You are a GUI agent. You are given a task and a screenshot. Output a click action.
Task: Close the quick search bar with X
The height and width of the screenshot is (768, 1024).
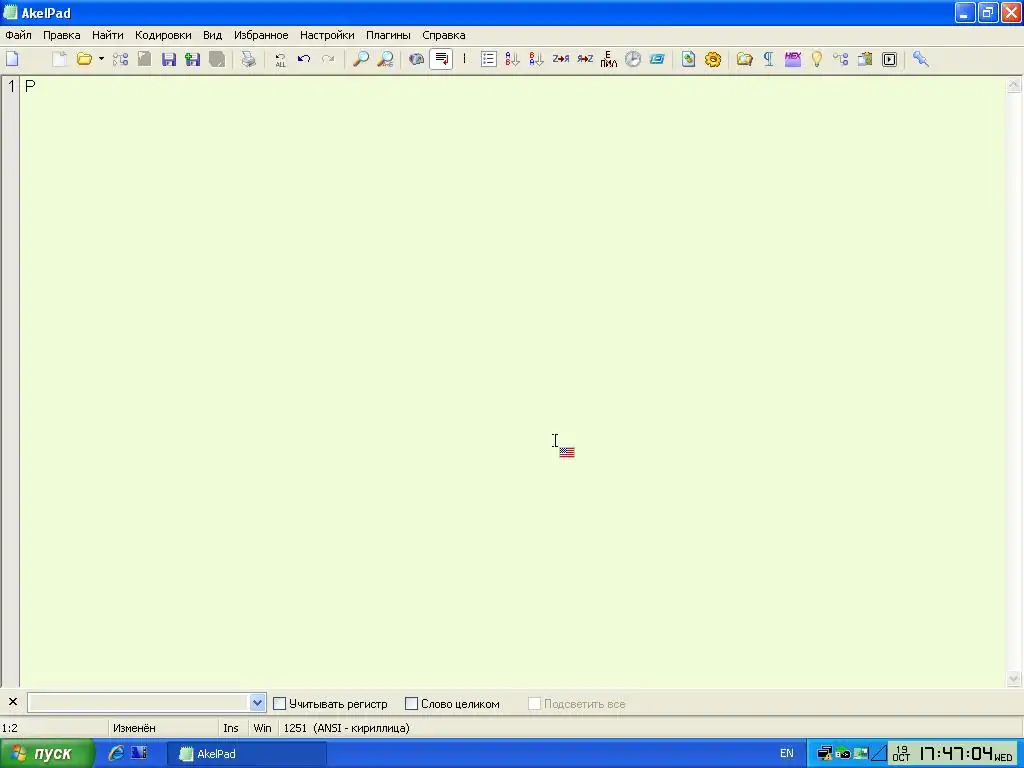pos(12,702)
